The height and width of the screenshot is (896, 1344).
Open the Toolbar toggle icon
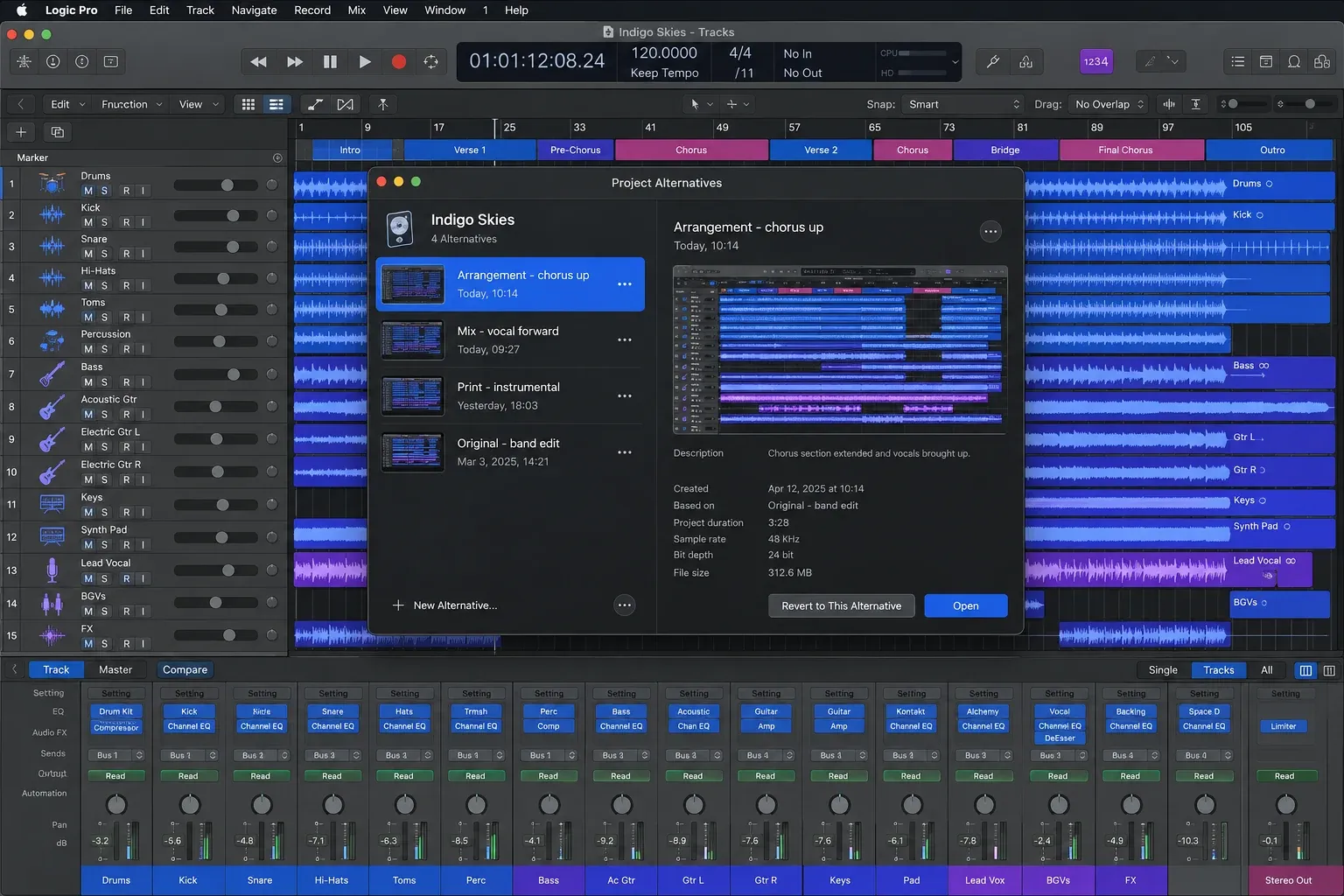pyautogui.click(x=111, y=61)
